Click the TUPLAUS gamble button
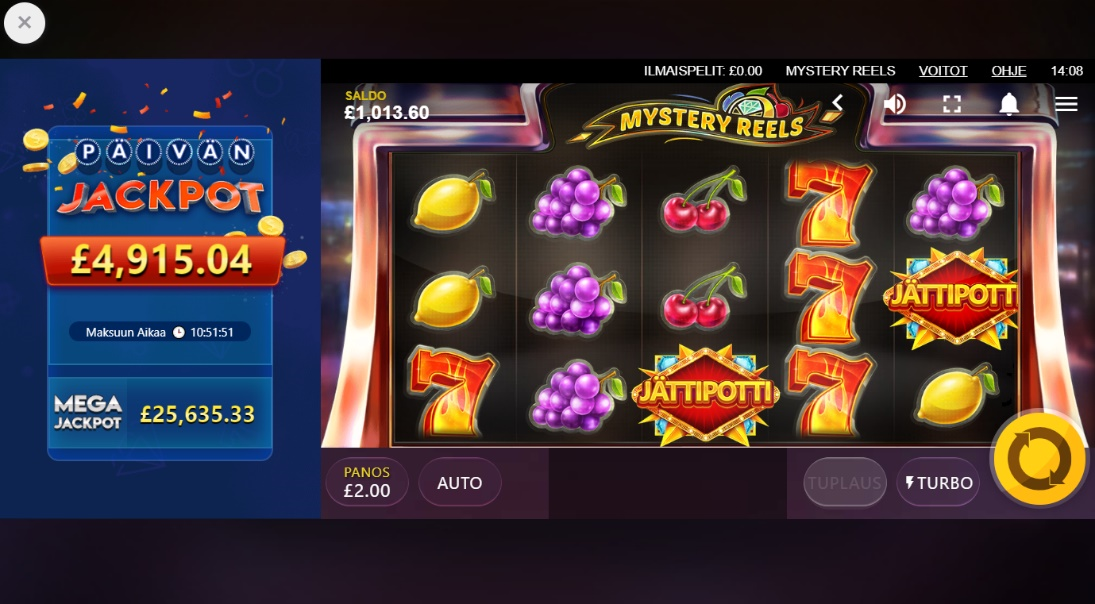 (x=845, y=482)
